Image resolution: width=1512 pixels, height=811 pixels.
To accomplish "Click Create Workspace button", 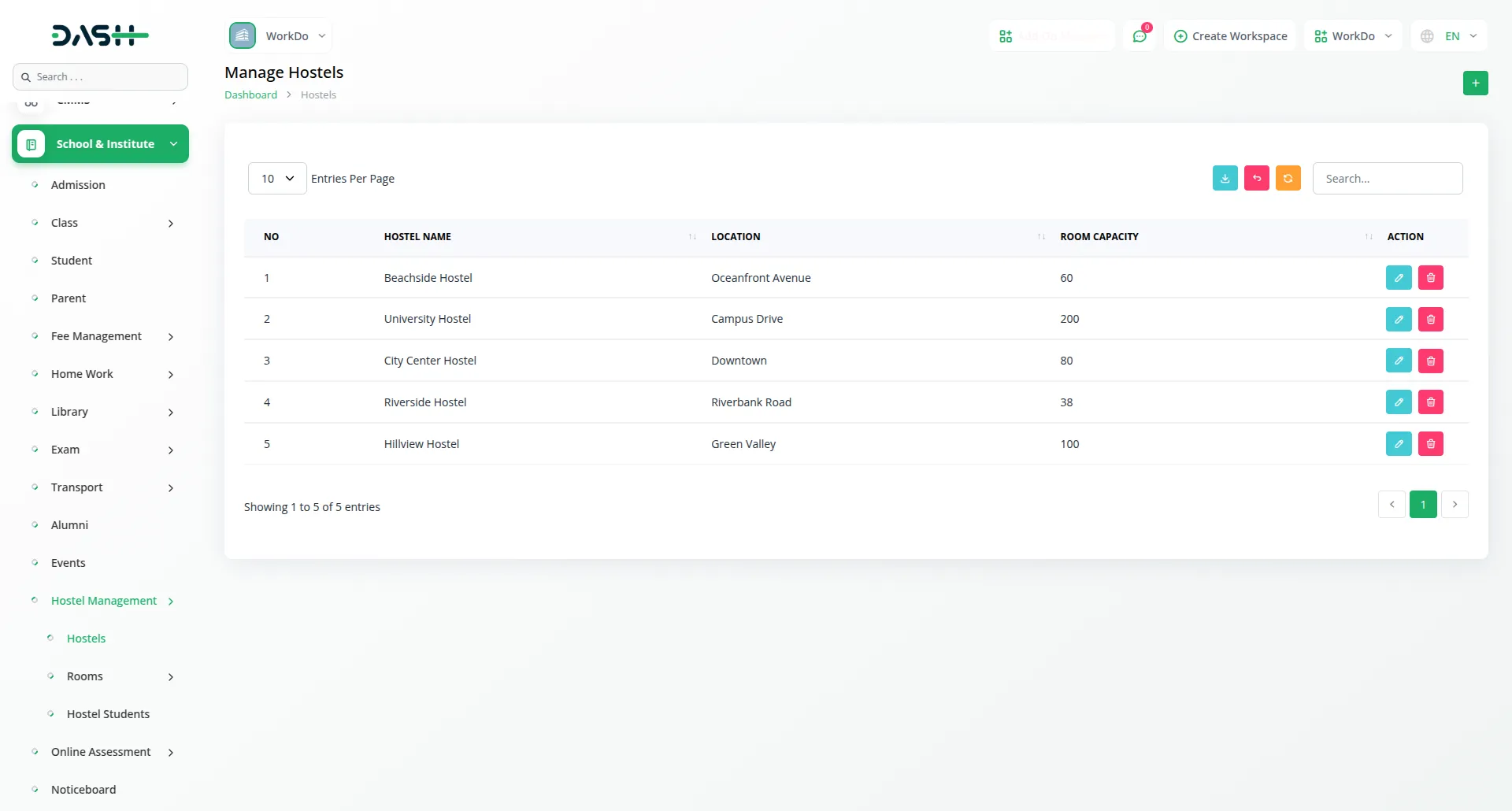I will (x=1230, y=36).
